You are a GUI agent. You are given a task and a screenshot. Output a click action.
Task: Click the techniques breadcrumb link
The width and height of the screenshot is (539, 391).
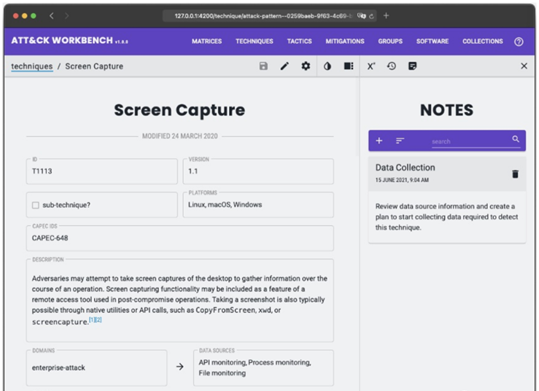[32, 66]
